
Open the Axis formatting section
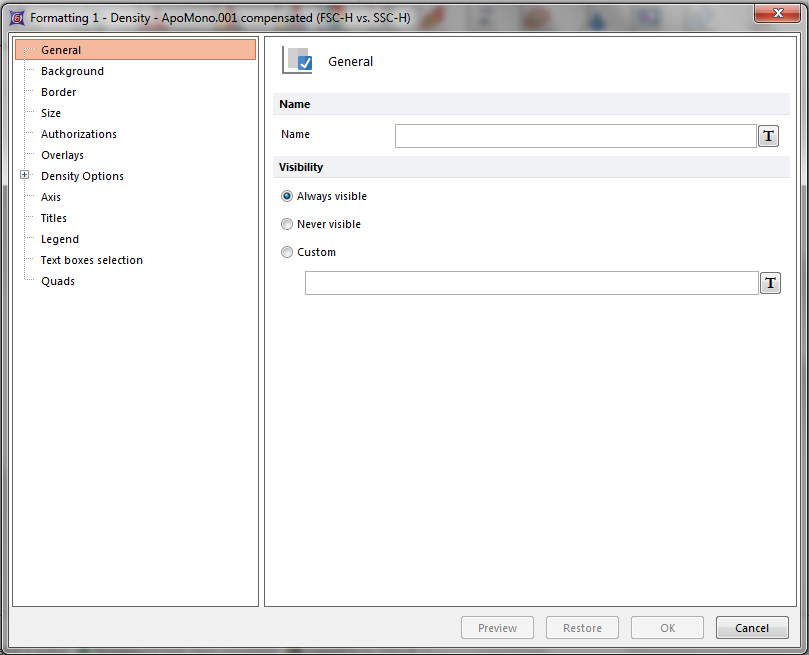(x=51, y=197)
